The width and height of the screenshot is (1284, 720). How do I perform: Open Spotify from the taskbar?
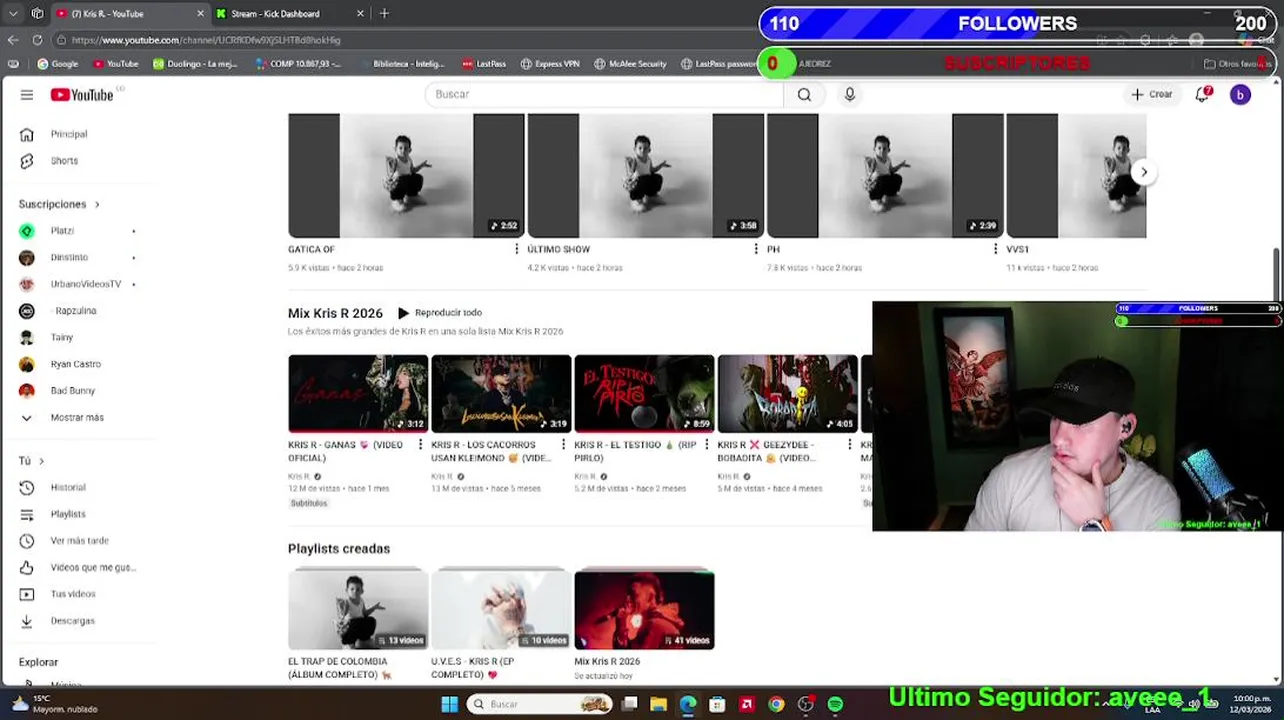835,705
